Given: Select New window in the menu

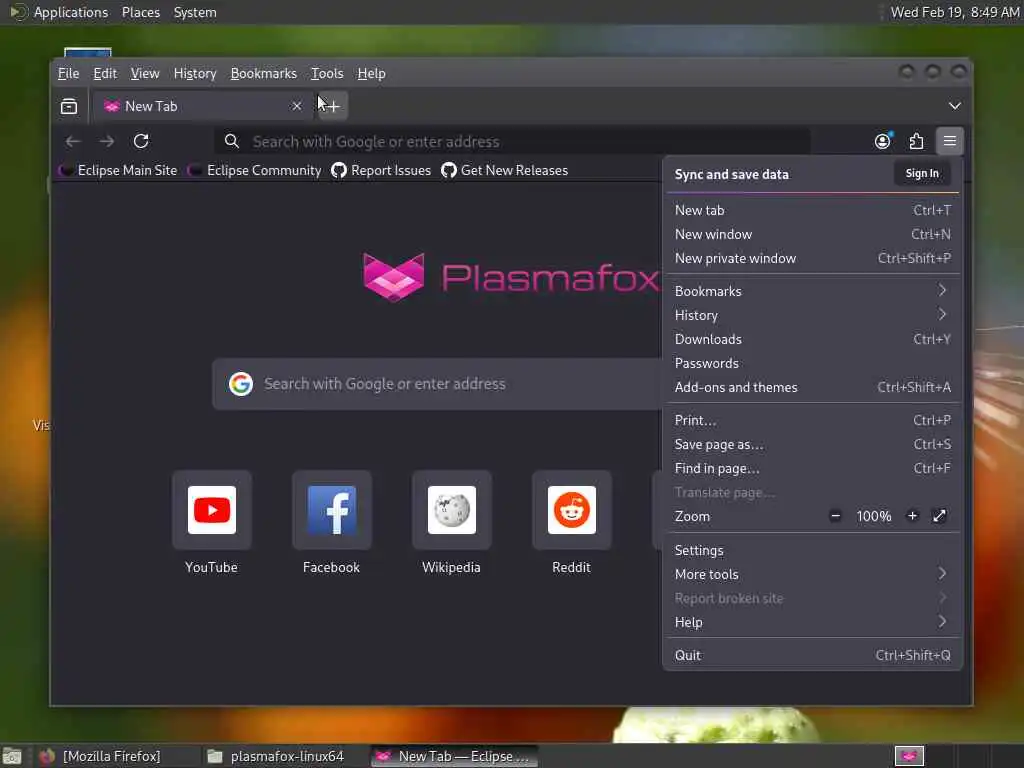Looking at the screenshot, I should point(812,234).
